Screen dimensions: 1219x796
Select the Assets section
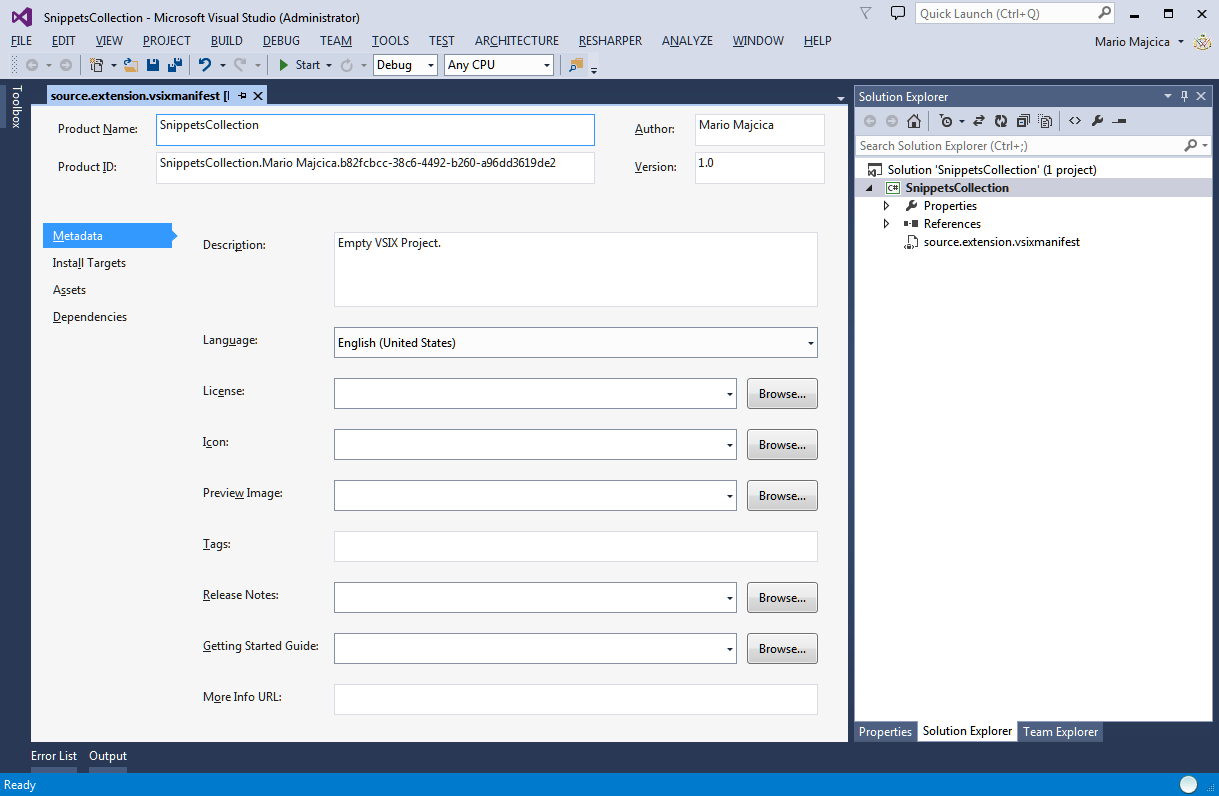coord(69,290)
